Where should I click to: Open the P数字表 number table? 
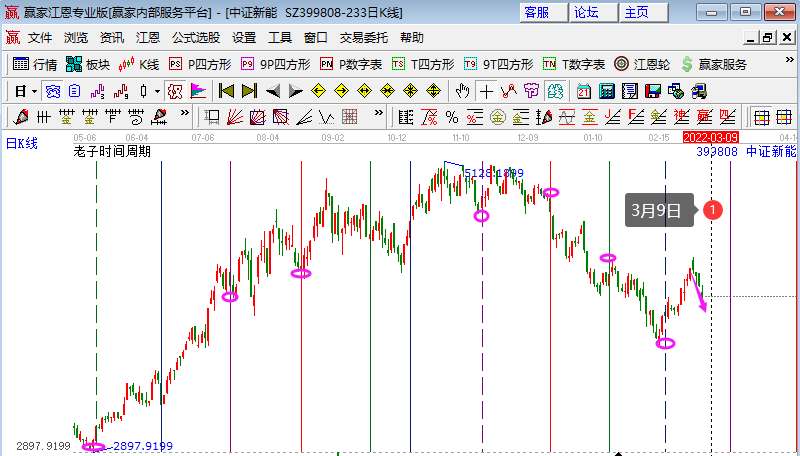point(351,64)
